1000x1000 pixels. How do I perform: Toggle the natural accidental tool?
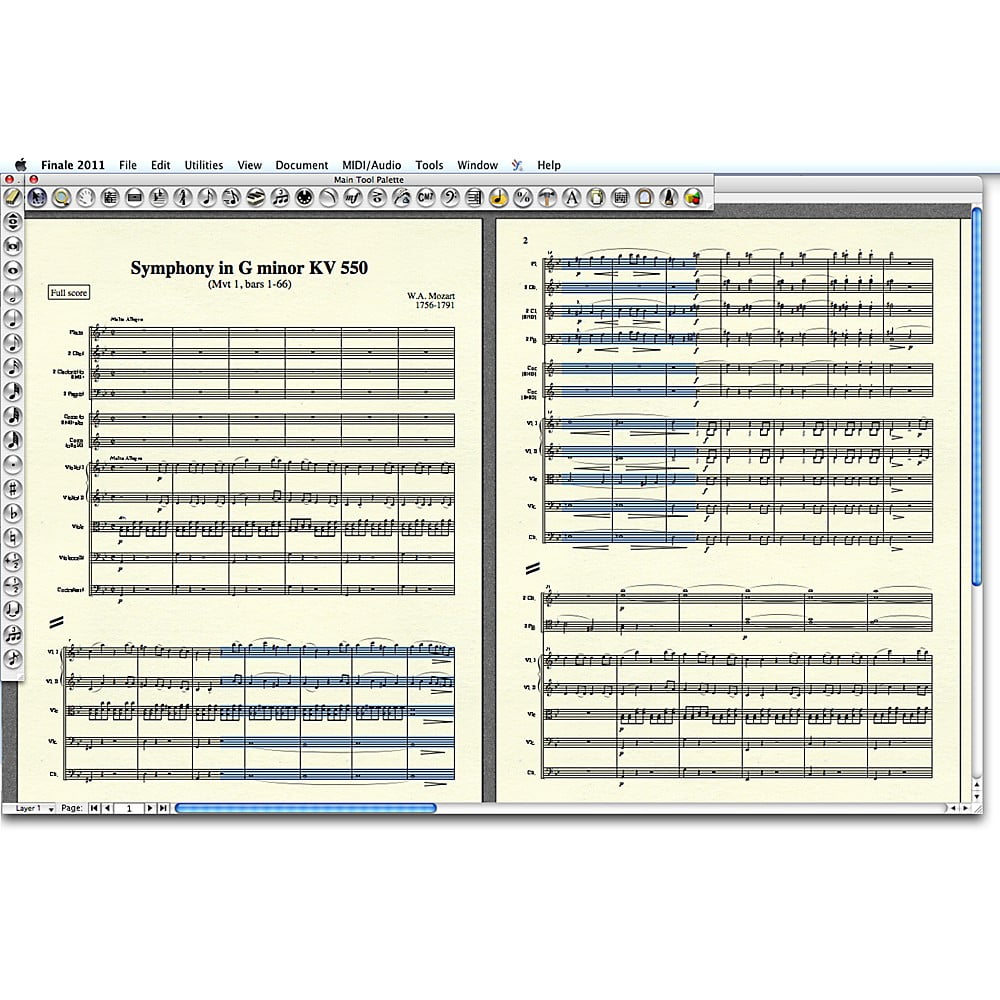13,537
